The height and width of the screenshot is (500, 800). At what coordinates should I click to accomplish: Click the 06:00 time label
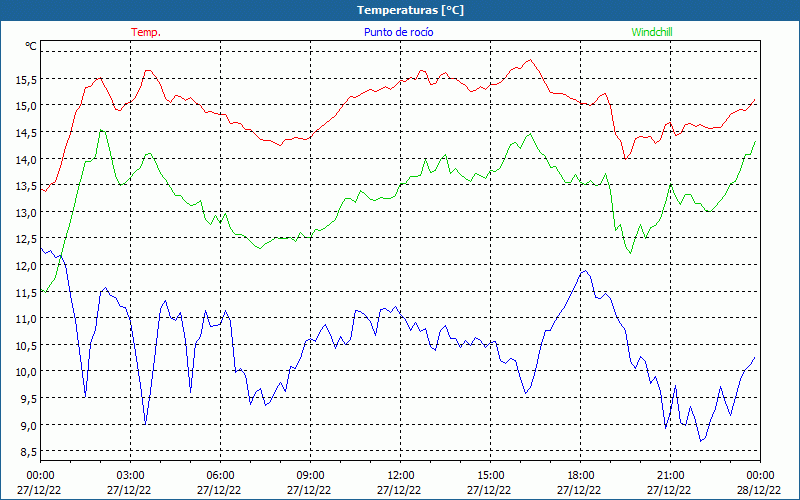(220, 476)
